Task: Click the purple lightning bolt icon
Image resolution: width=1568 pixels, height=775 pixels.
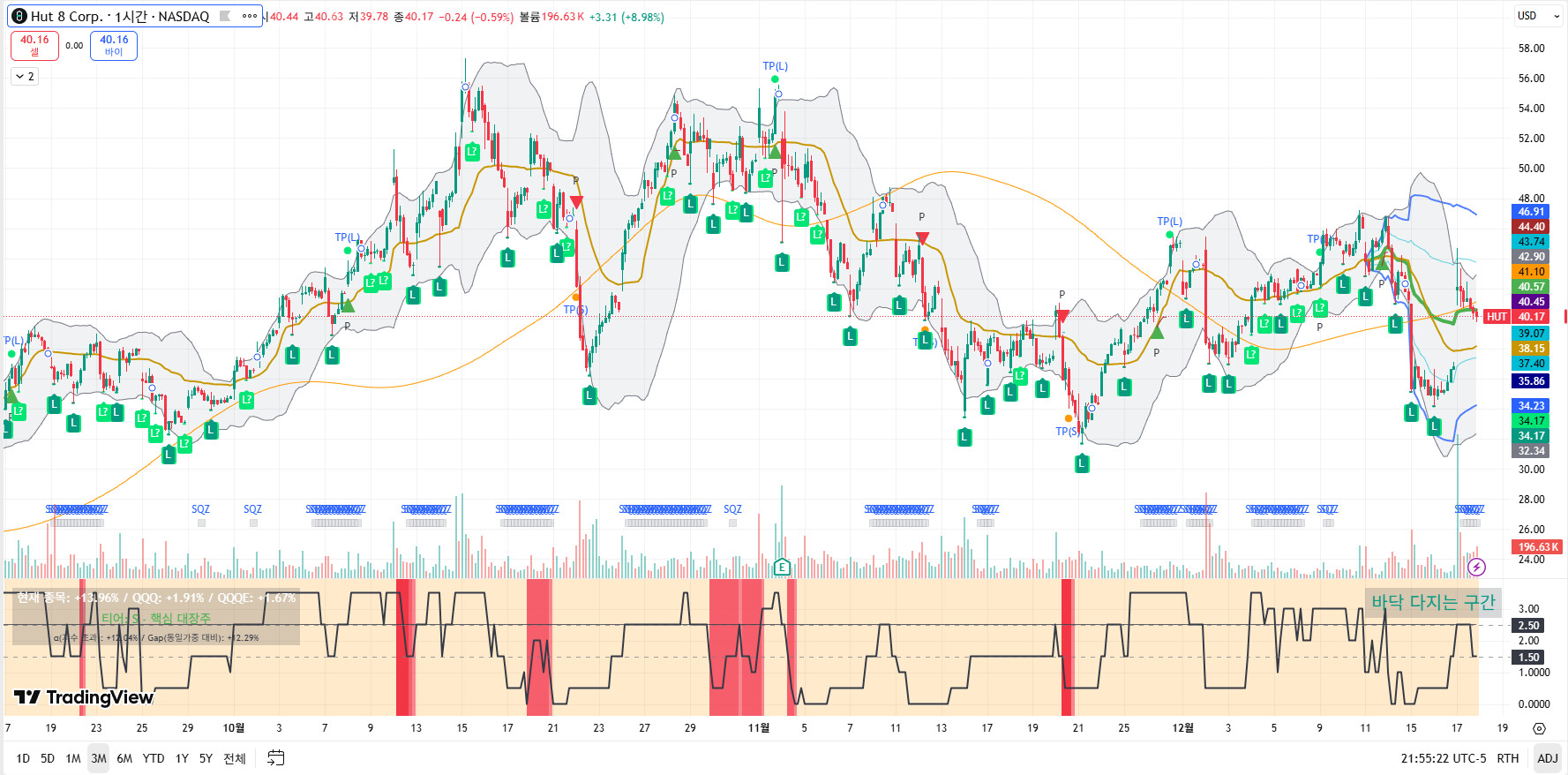Action: (x=1476, y=567)
